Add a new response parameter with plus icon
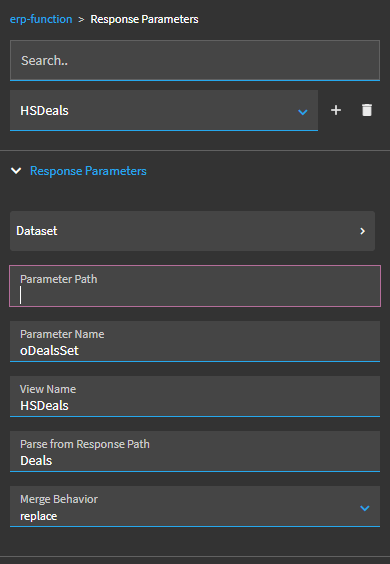 [336, 110]
